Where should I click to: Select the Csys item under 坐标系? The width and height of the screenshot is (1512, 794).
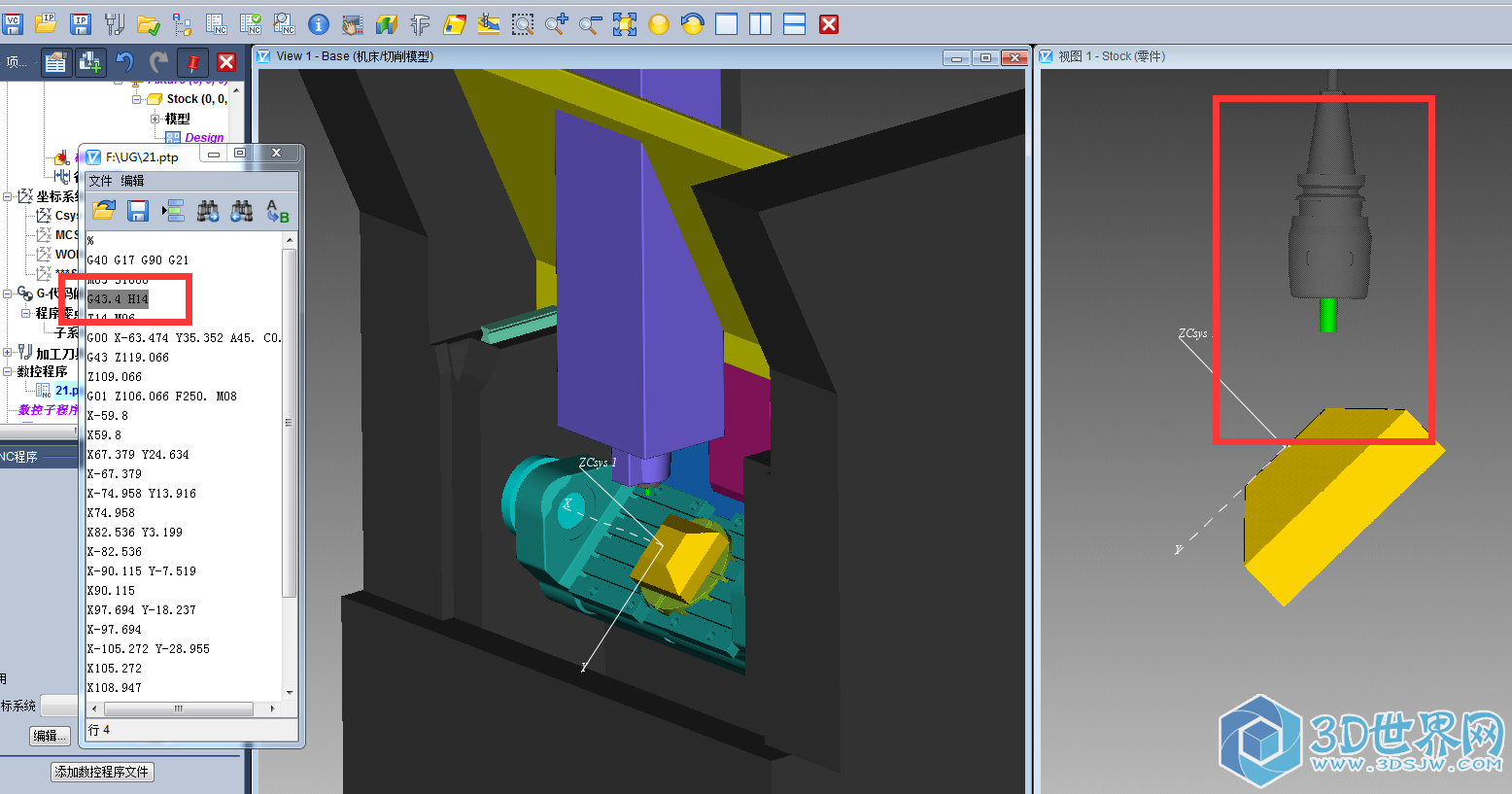pos(66,216)
